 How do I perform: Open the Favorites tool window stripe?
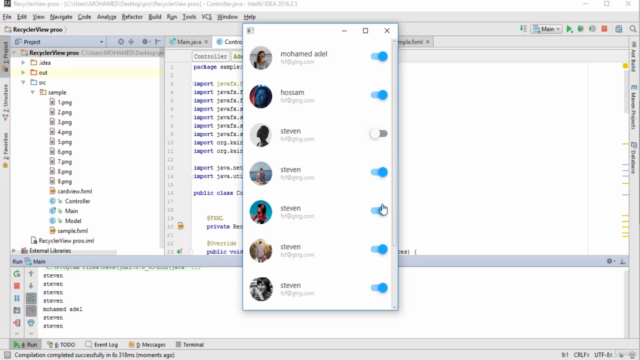5,150
